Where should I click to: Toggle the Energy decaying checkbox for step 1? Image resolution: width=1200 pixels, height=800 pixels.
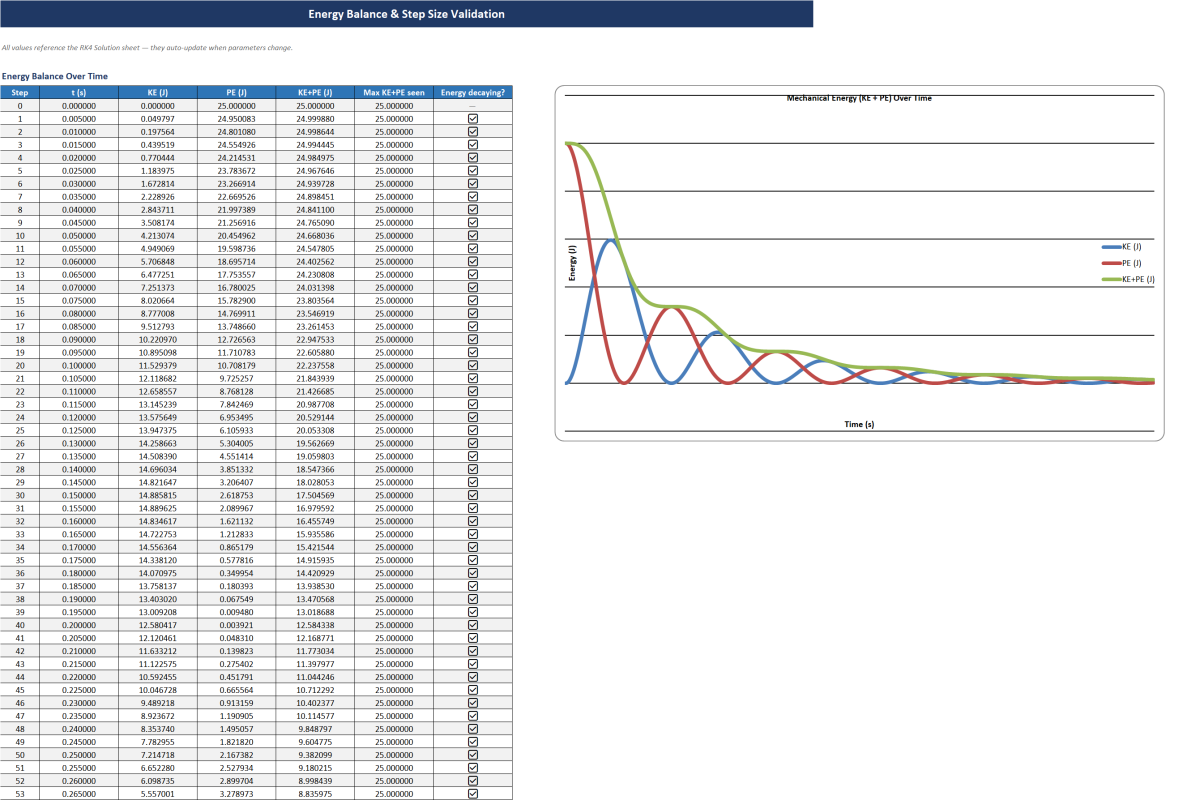tap(473, 118)
